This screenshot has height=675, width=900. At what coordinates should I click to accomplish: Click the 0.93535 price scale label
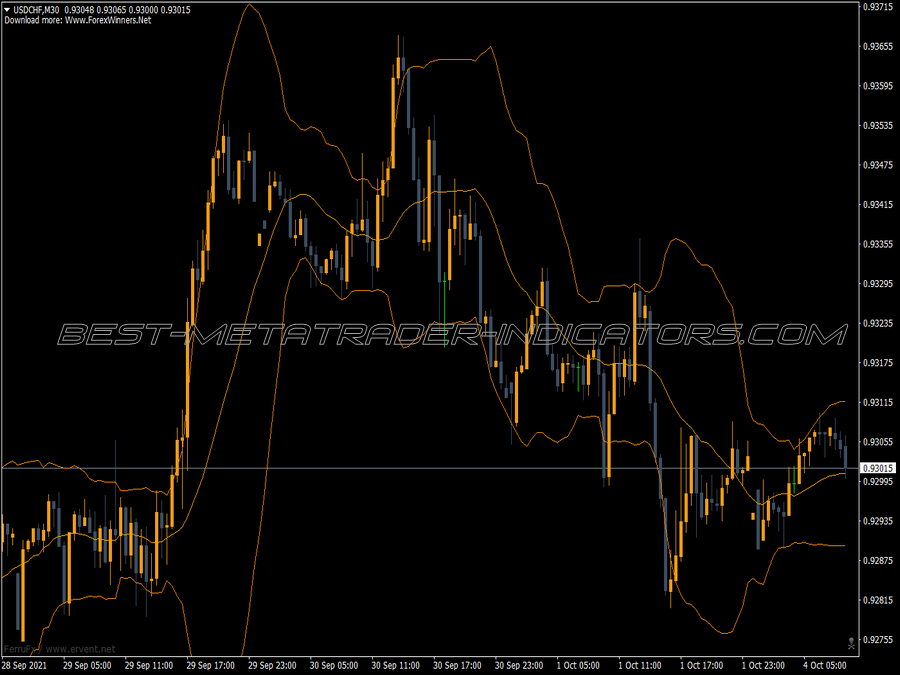coord(878,125)
